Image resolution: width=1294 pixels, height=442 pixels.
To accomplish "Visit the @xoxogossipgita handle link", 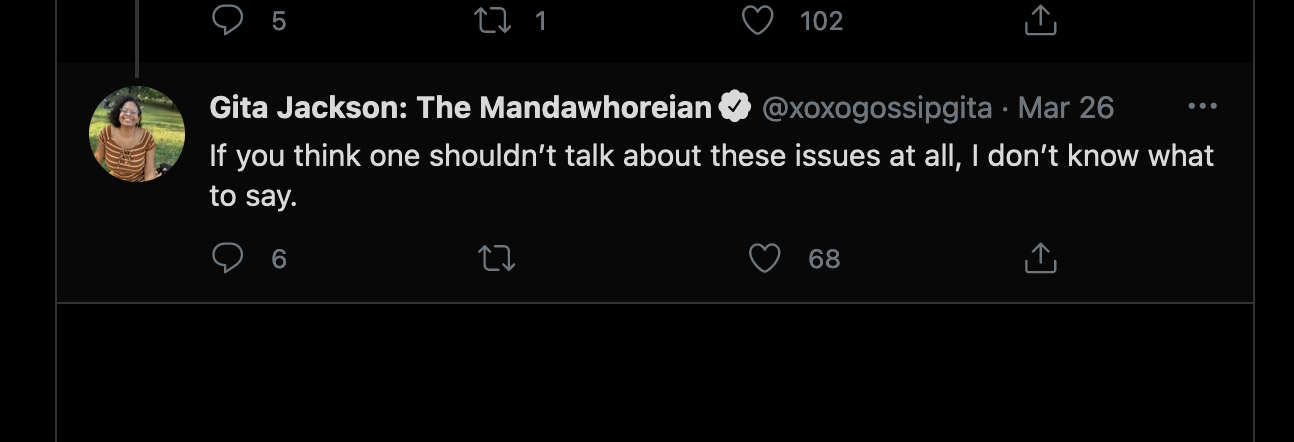I will [x=877, y=108].
